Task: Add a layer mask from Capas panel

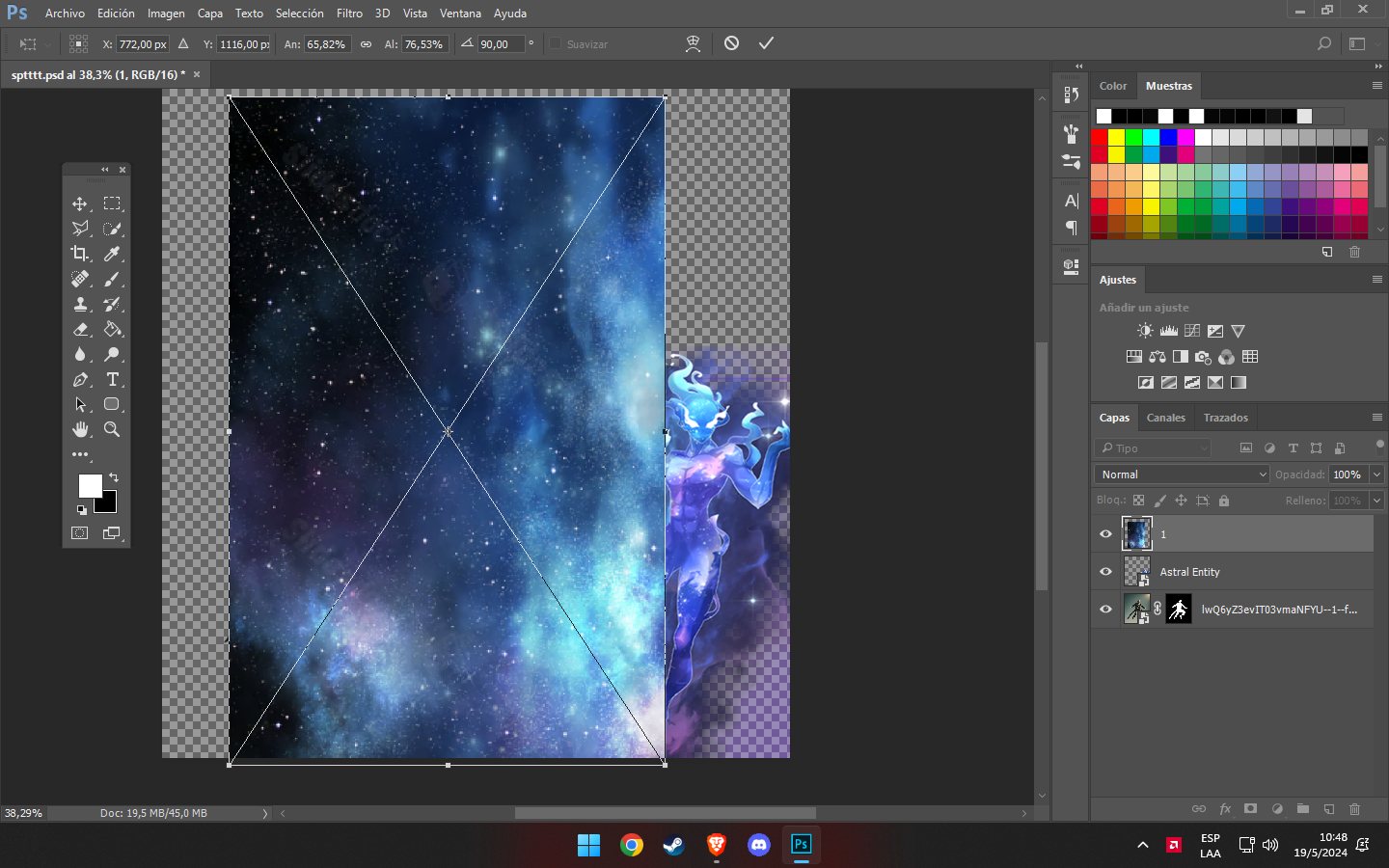Action: click(1250, 809)
